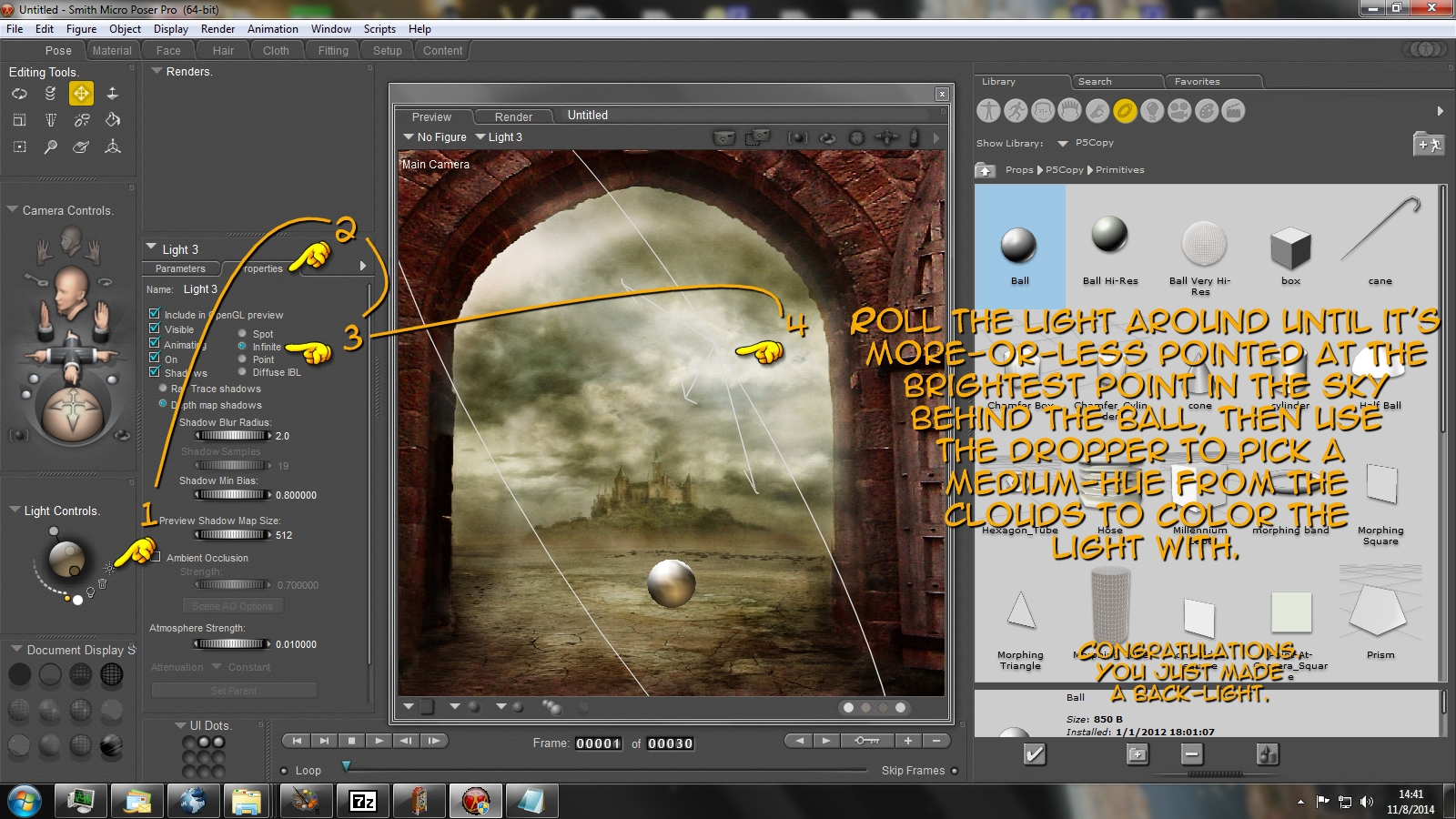The height and width of the screenshot is (819, 1456).
Task: Enable the Ambient Occlusion checkbox
Action: (155, 557)
